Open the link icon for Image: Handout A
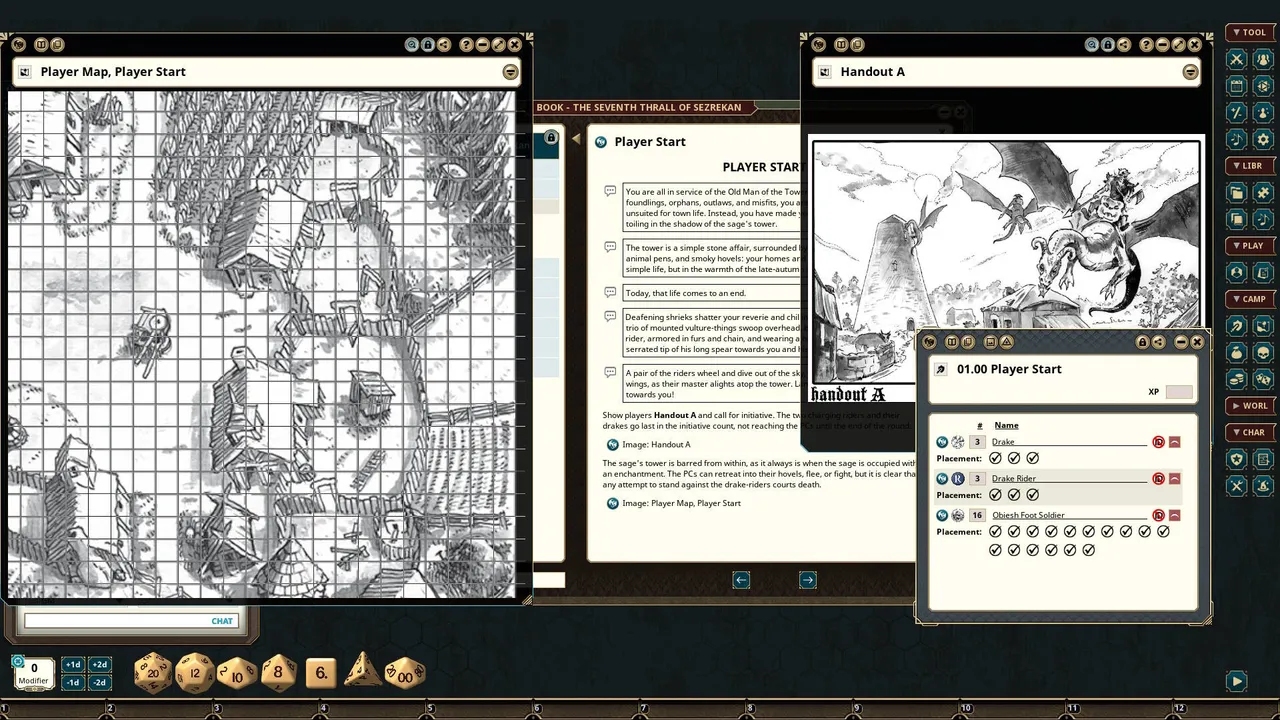Viewport: 1280px width, 720px height. (x=612, y=445)
